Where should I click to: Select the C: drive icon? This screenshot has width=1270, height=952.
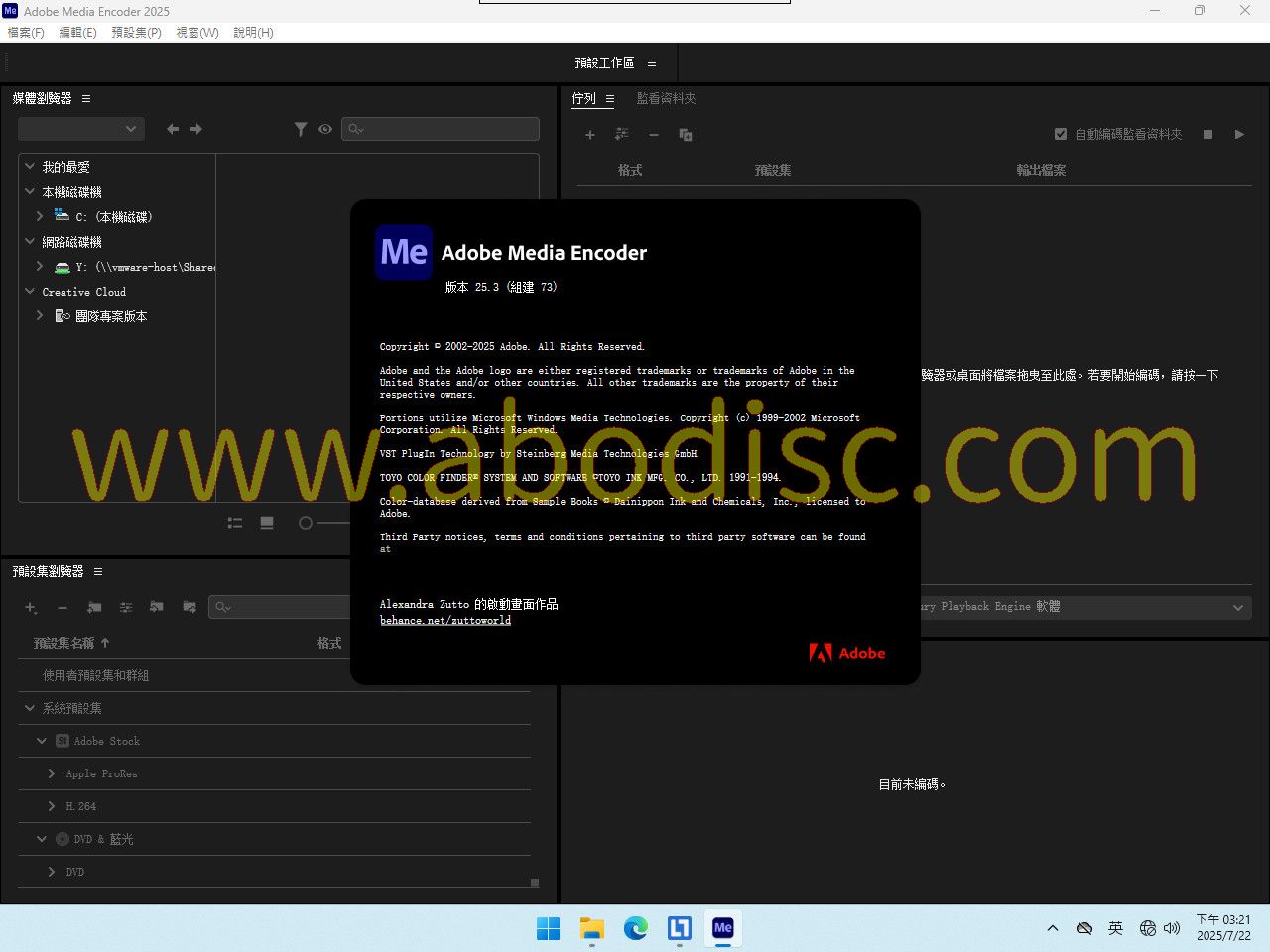point(63,215)
